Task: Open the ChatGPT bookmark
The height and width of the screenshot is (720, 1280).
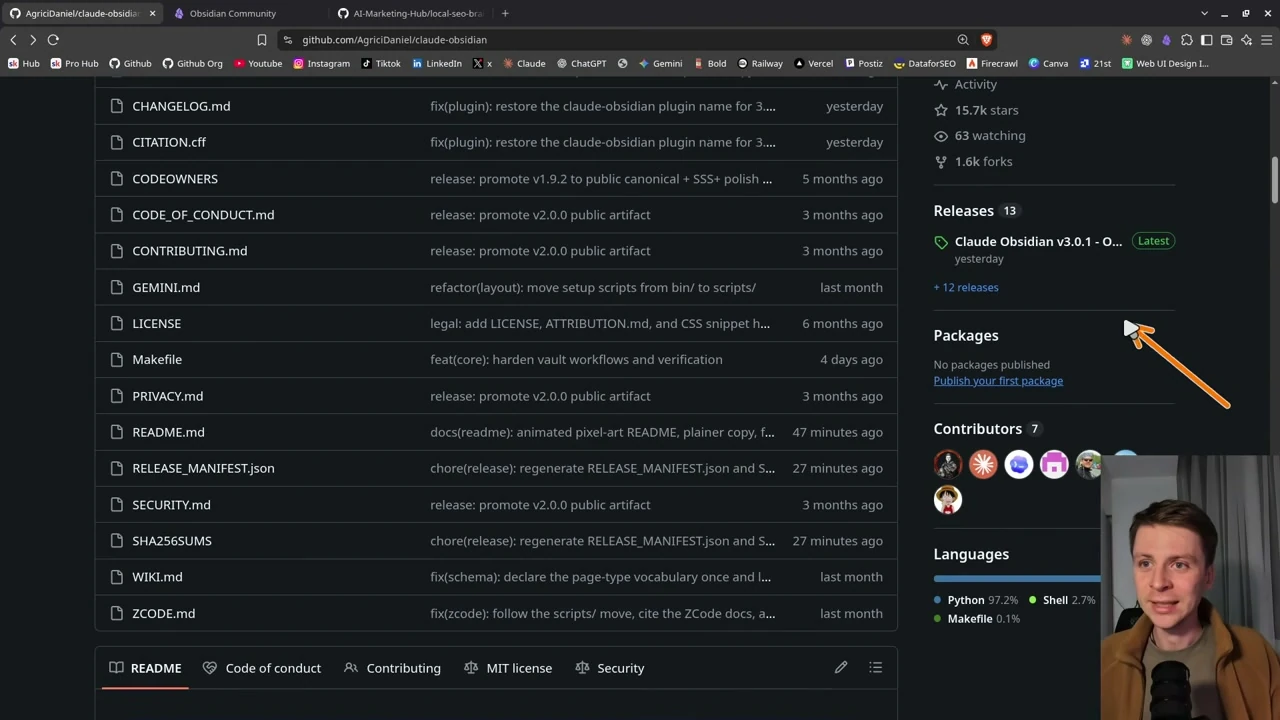Action: coord(581,63)
